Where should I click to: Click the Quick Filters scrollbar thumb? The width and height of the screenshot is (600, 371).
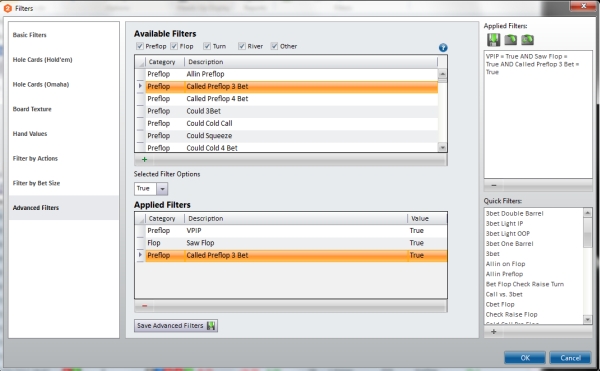click(587, 233)
